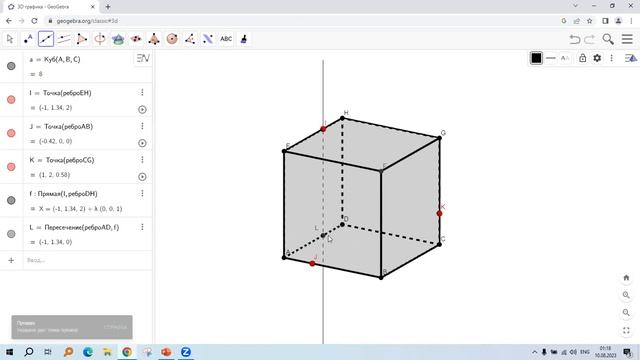Go back in browser history
Viewport: 640px width, 360px height.
tap(9, 21)
